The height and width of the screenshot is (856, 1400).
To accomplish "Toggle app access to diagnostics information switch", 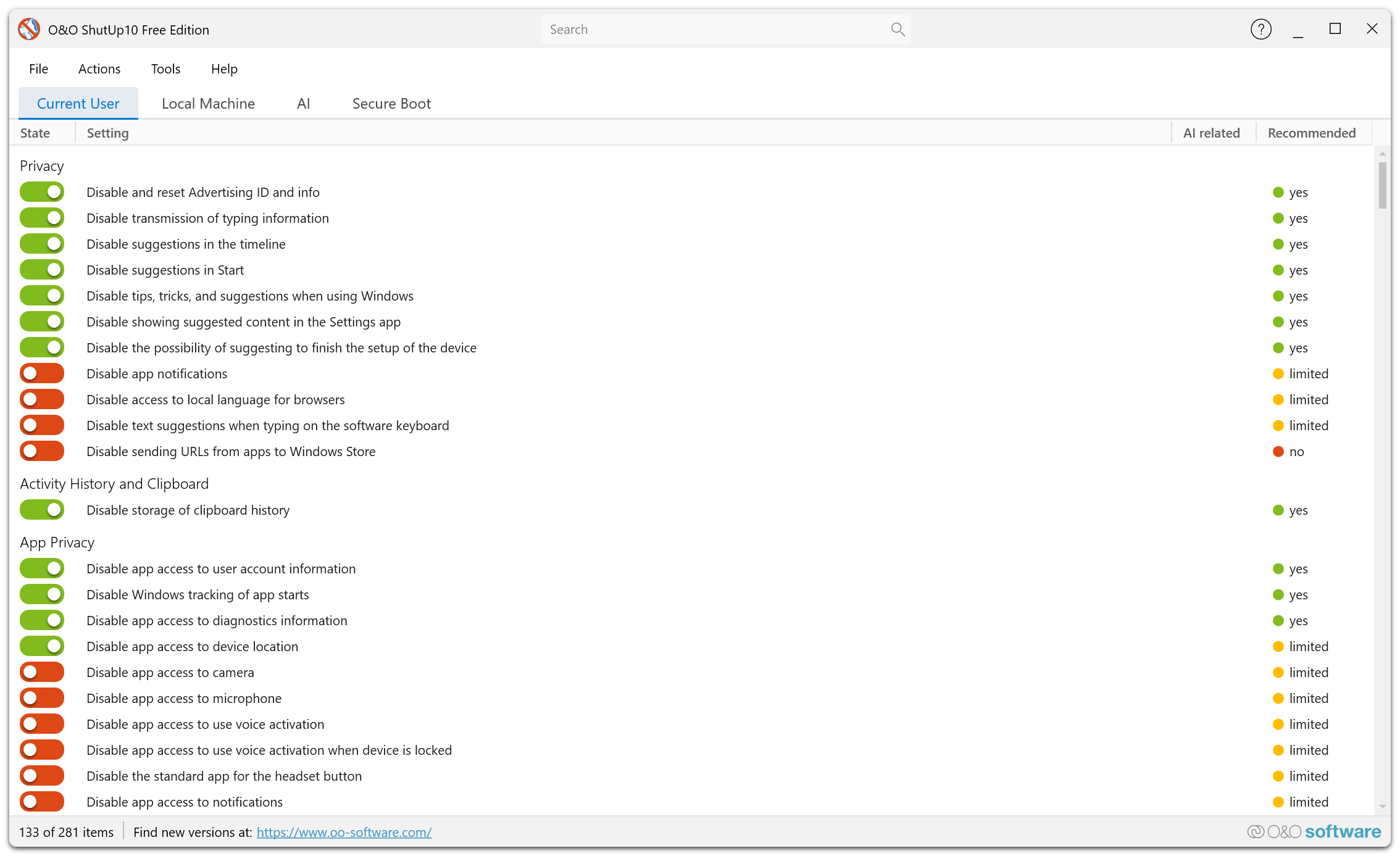I will click(42, 620).
